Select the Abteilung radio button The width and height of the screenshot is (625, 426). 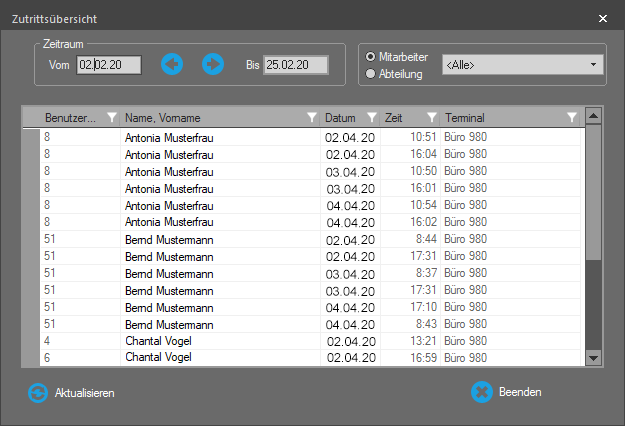pyautogui.click(x=372, y=73)
